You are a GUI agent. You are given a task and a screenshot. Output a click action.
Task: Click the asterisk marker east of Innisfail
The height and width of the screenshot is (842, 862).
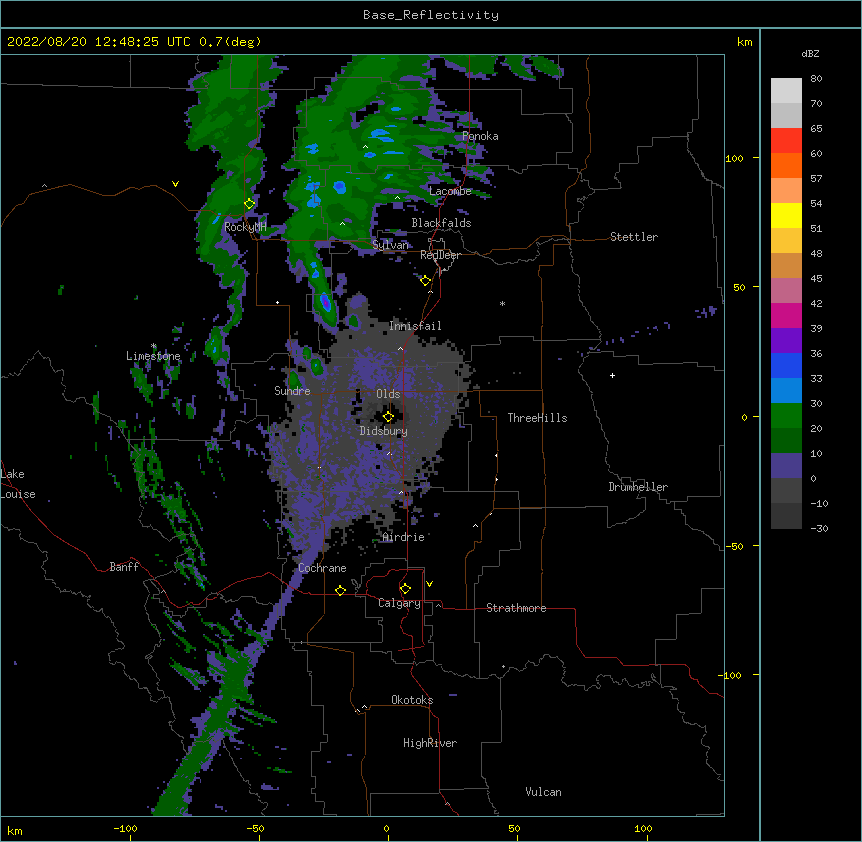click(502, 303)
